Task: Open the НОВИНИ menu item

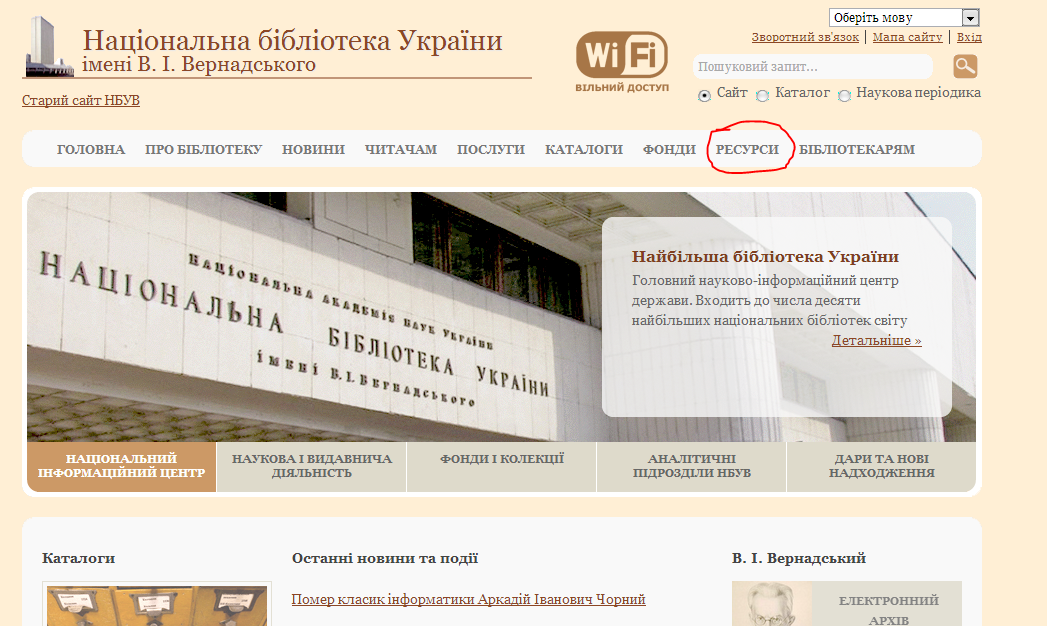Action: (313, 149)
